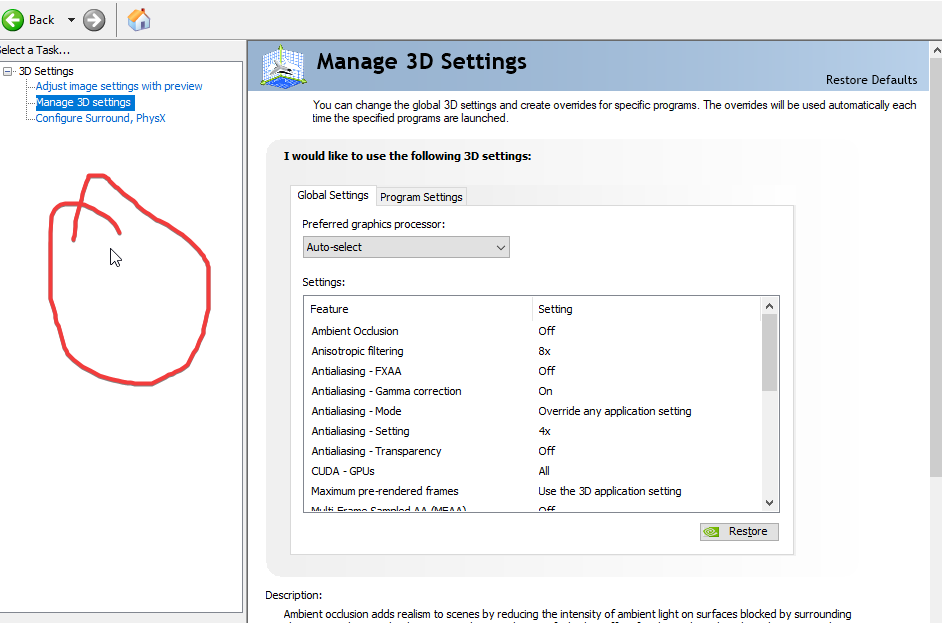Click the Off value for Antialiasing - FXAA
Screen dimensions: 942x623
pyautogui.click(x=547, y=371)
